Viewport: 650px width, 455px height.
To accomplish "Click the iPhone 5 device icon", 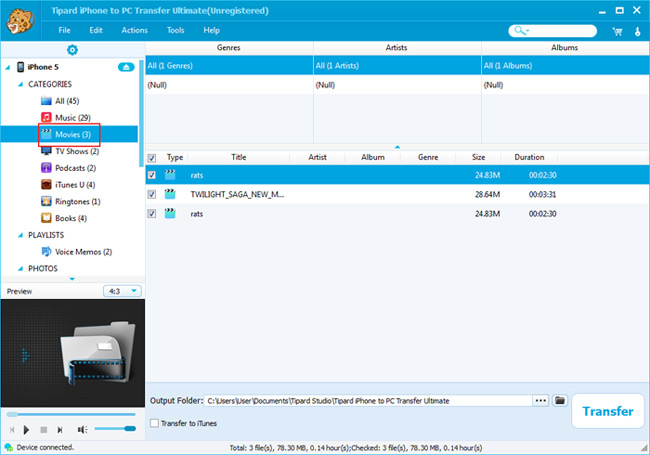I will (x=20, y=67).
